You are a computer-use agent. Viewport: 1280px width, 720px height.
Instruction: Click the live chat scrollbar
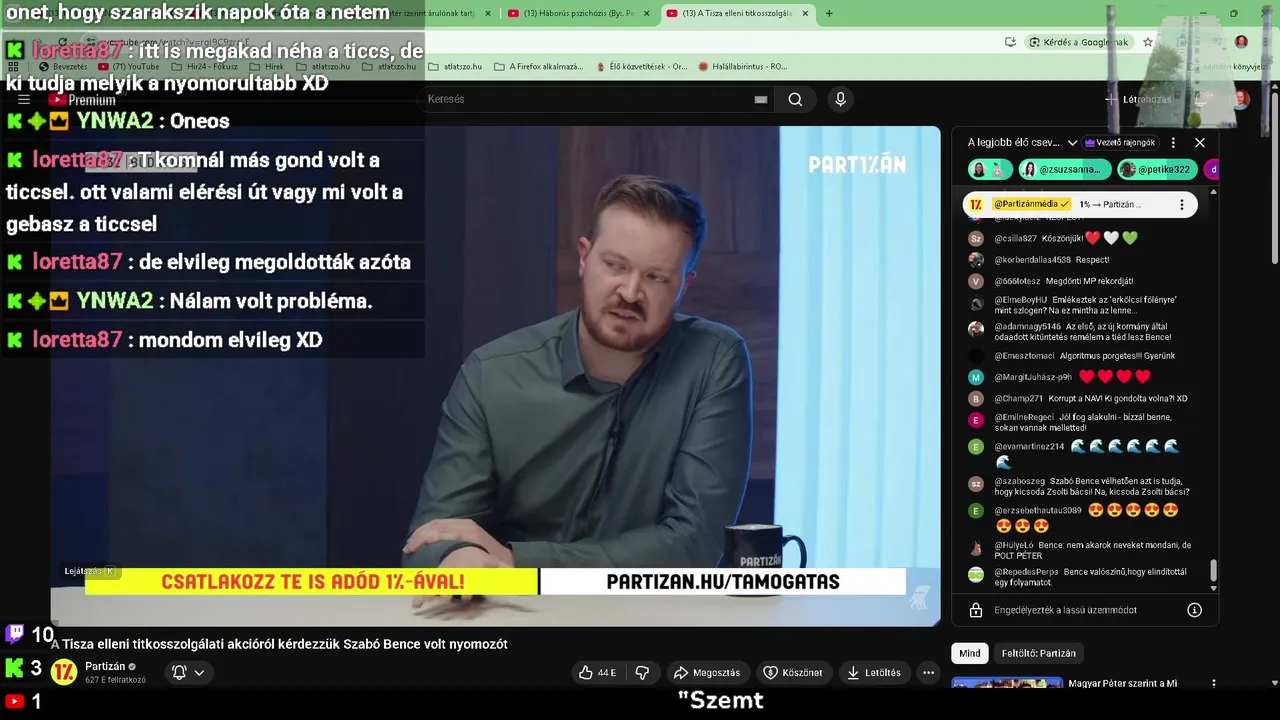[x=1214, y=572]
